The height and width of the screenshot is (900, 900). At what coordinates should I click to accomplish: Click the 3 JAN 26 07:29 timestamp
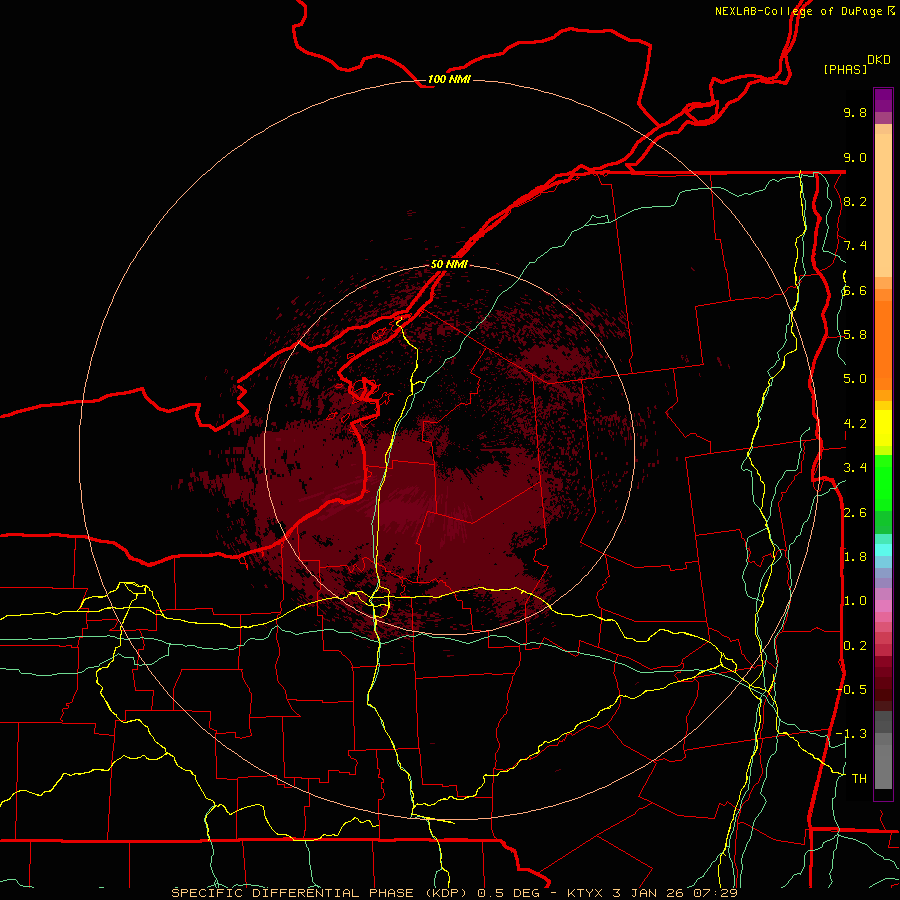coord(674,893)
